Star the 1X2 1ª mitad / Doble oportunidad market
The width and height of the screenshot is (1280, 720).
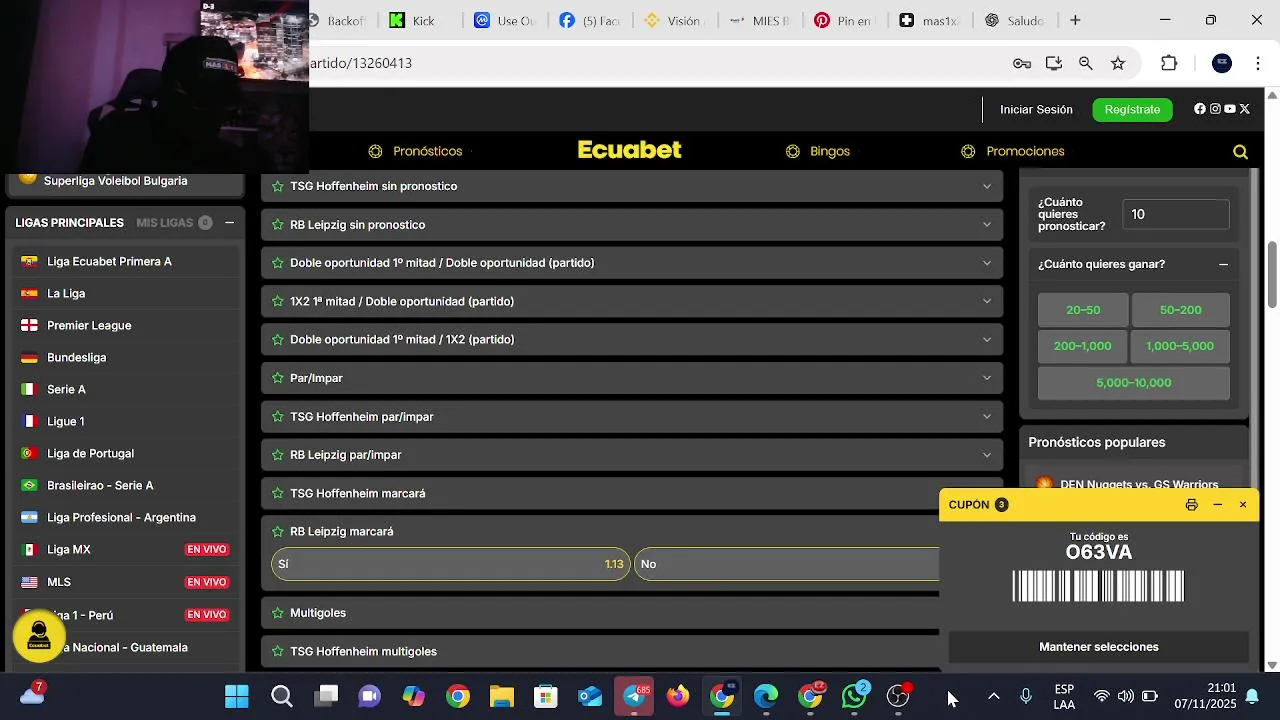[x=278, y=301]
